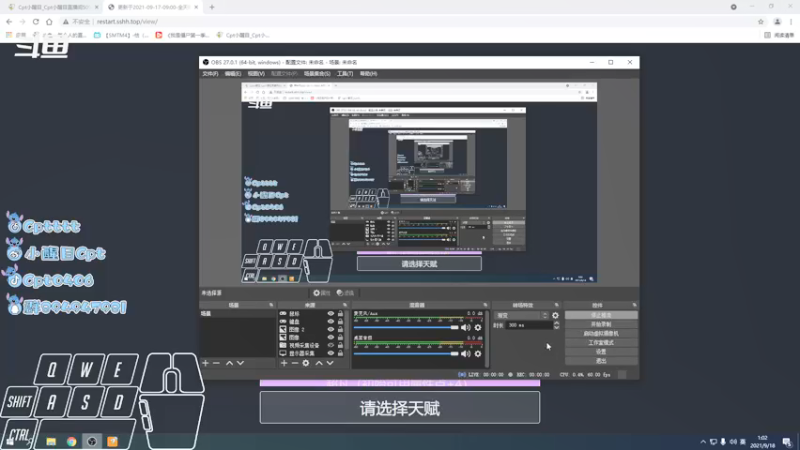Pop out the 场景 dock panel
Viewport: 800px width, 450px height.
pyautogui.click(x=271, y=305)
